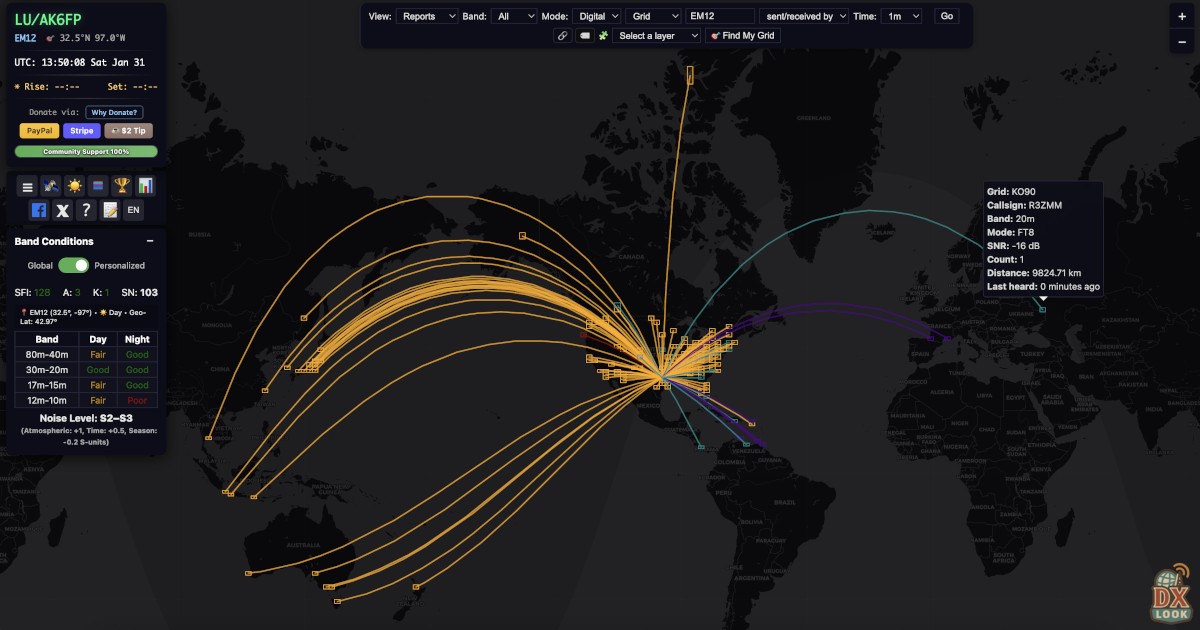The image size is (1200, 630).
Task: Open the trophy leaderboard icon
Action: pos(122,185)
